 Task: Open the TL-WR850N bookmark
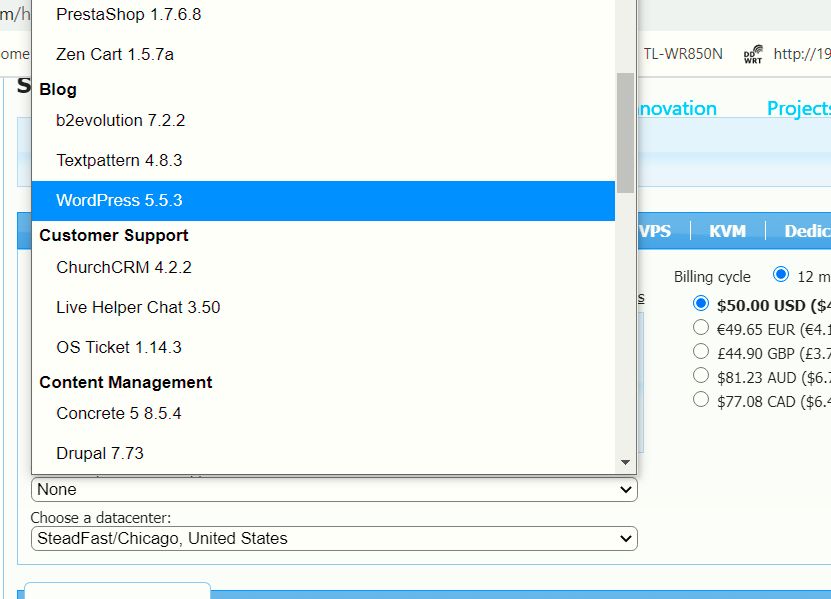[x=683, y=54]
